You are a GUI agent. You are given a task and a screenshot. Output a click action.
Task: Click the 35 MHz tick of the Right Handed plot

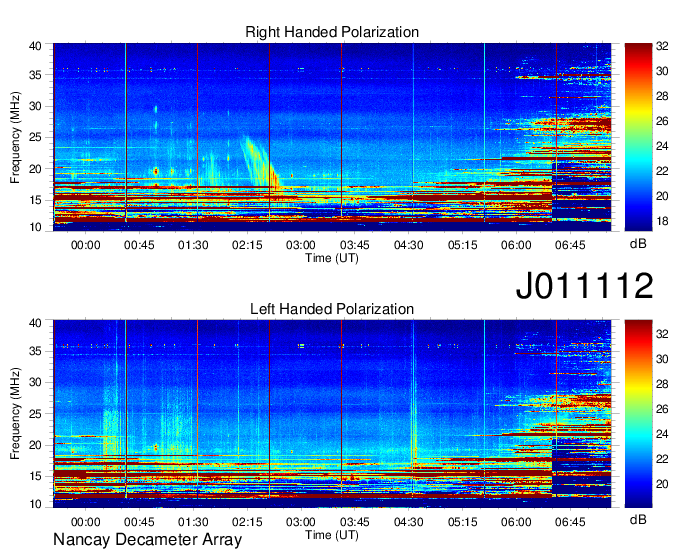[35, 75]
